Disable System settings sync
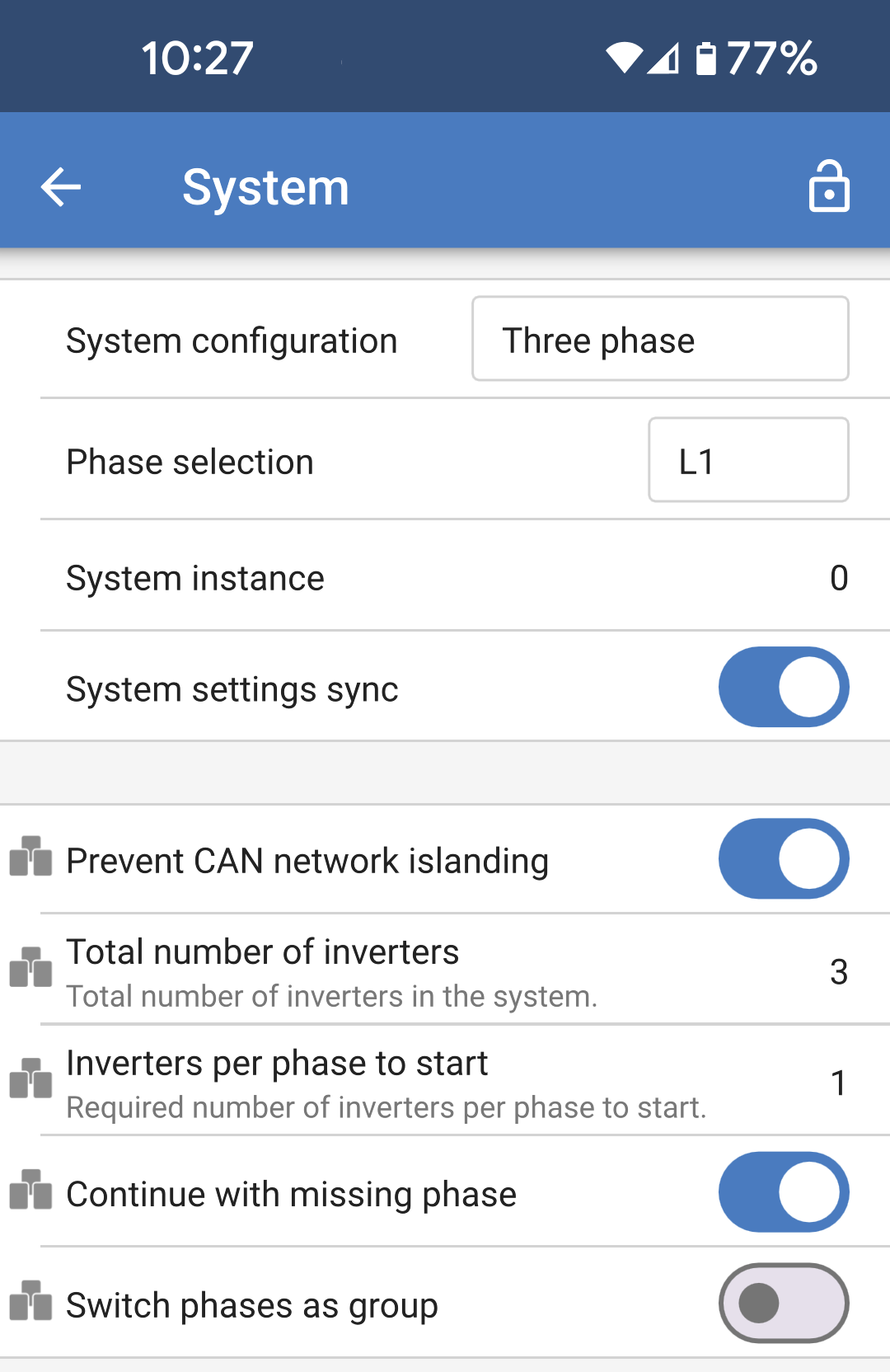Image resolution: width=890 pixels, height=1372 pixels. pyautogui.click(x=783, y=687)
